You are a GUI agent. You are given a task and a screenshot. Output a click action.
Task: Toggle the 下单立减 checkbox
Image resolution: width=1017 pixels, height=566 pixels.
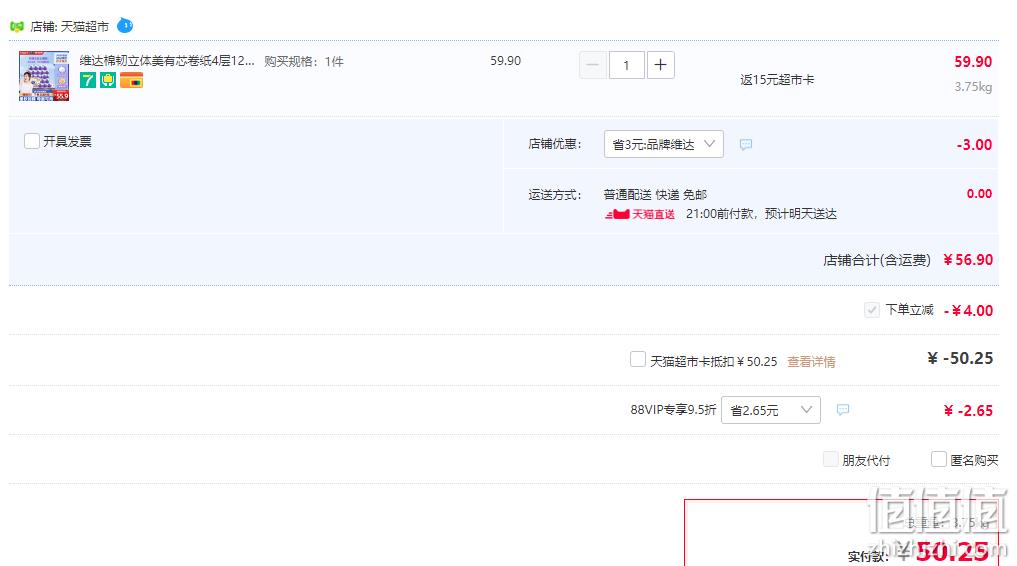click(872, 310)
